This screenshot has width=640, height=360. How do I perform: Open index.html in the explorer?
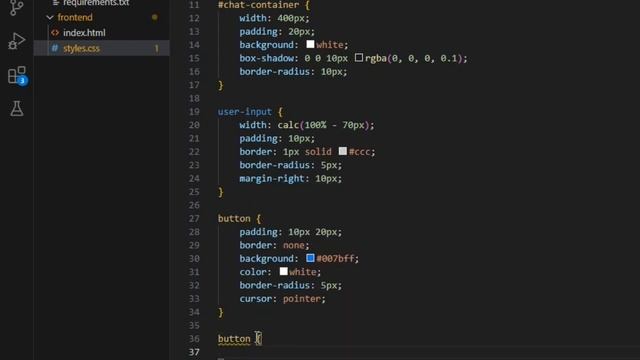click(x=84, y=33)
